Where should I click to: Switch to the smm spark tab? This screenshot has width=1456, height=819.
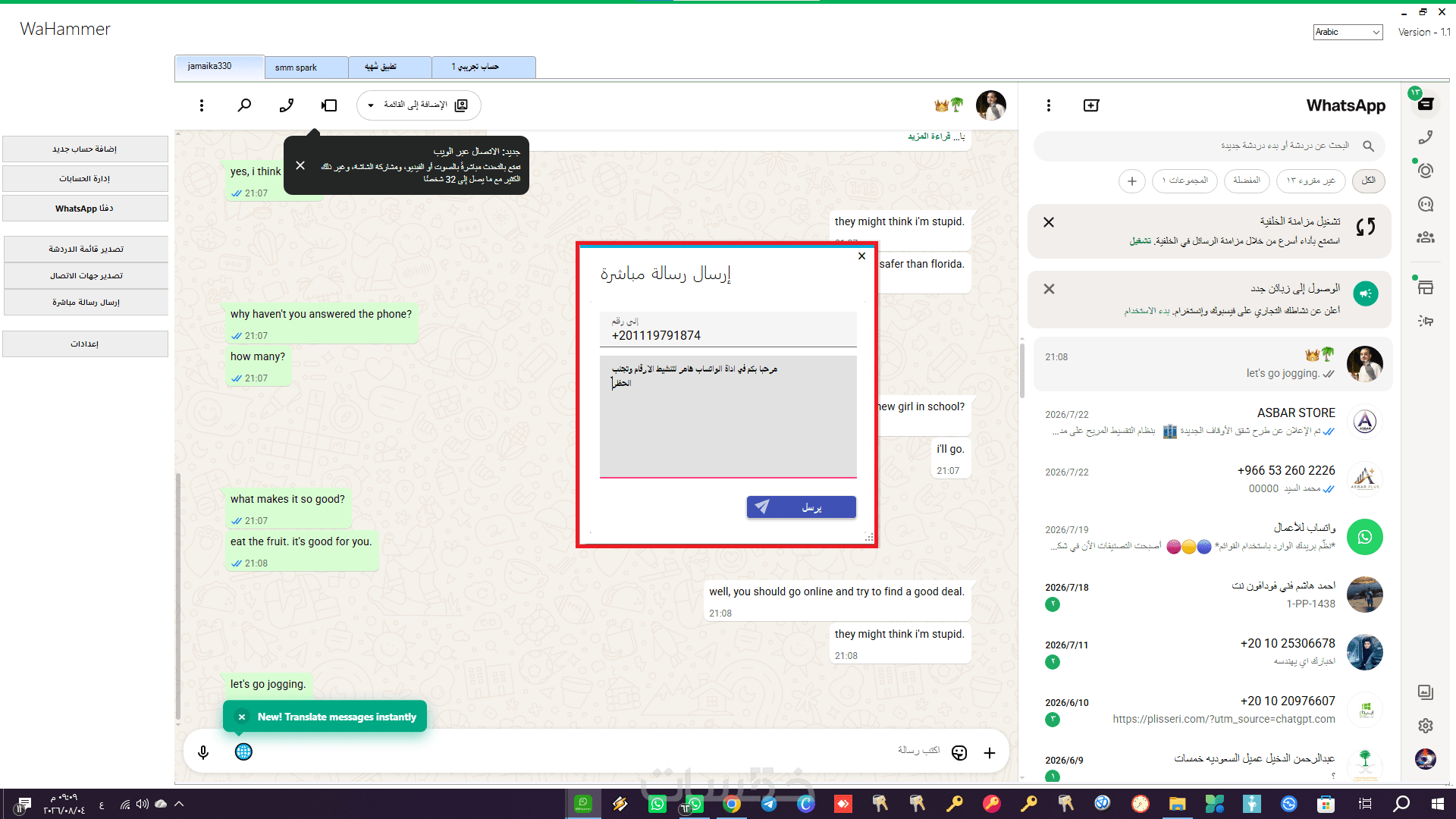coord(306,67)
